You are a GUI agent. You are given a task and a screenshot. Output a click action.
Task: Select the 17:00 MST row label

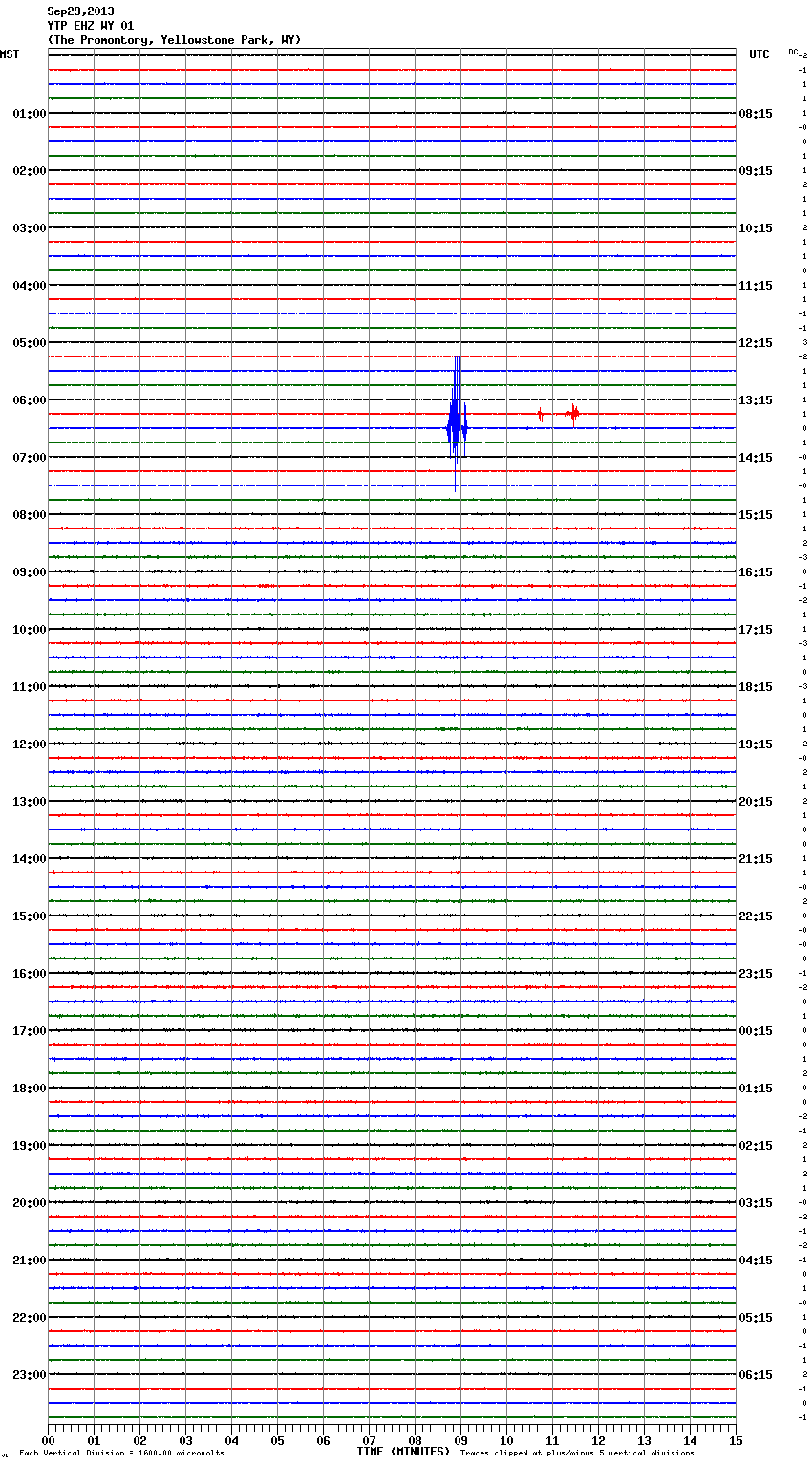pos(30,1031)
